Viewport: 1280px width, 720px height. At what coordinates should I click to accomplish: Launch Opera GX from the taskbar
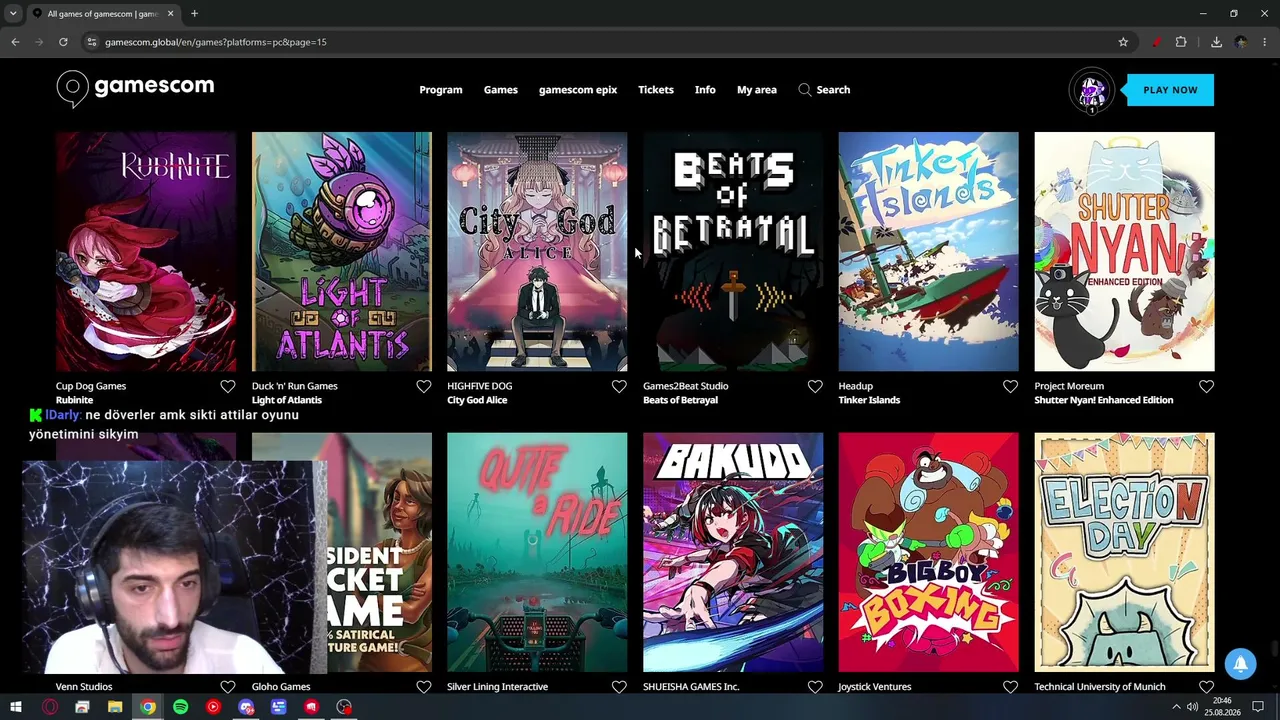[49, 707]
